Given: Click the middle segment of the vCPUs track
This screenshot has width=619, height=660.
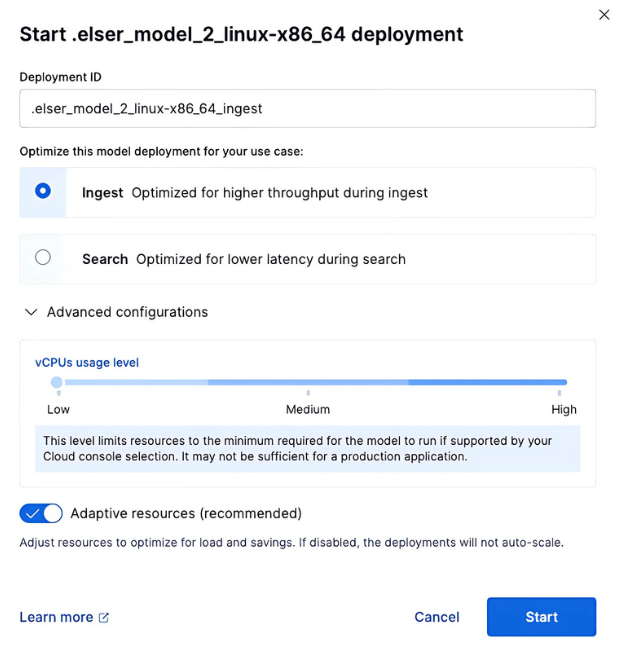Looking at the screenshot, I should (308, 382).
